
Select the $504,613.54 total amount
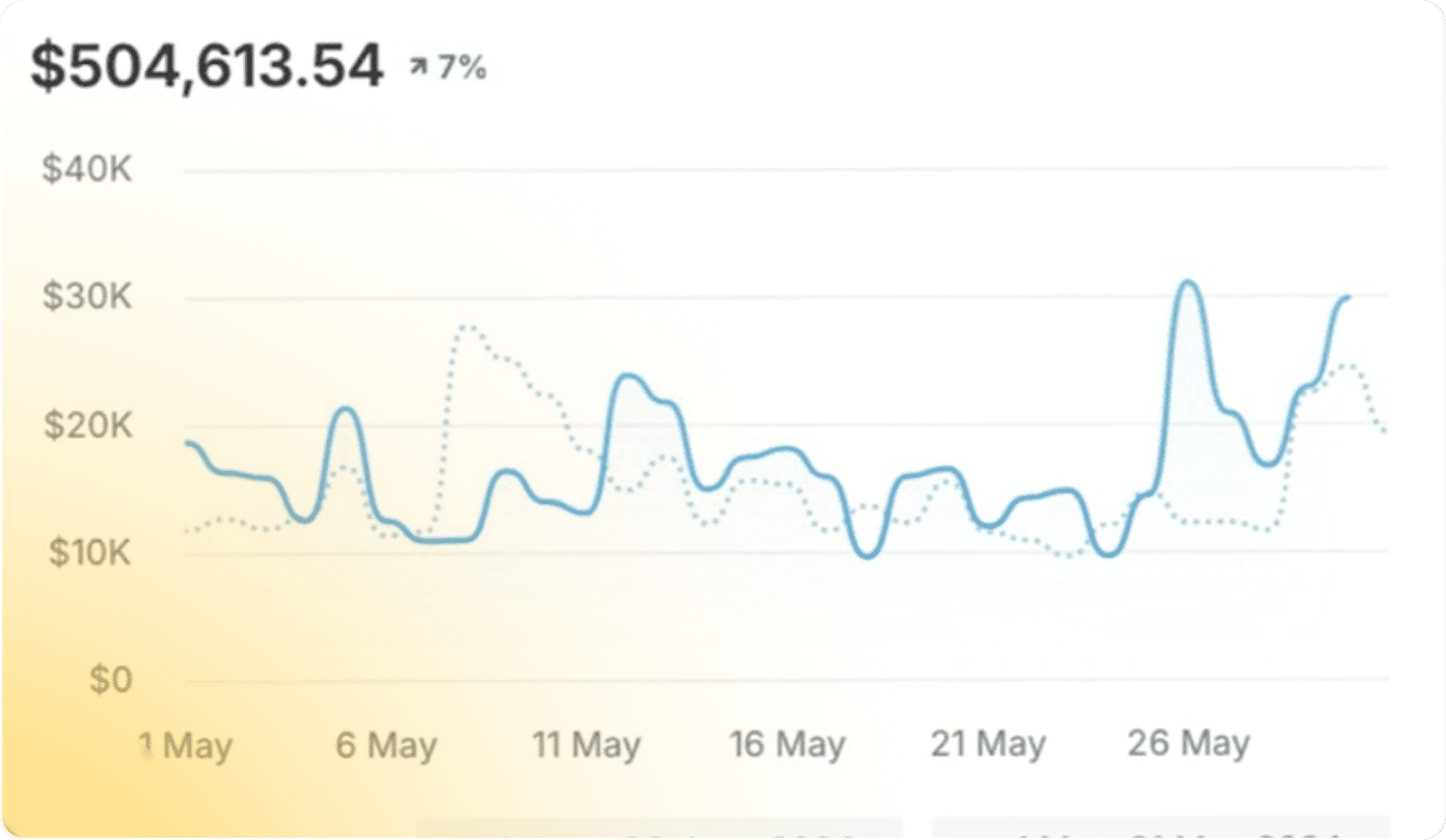click(207, 66)
